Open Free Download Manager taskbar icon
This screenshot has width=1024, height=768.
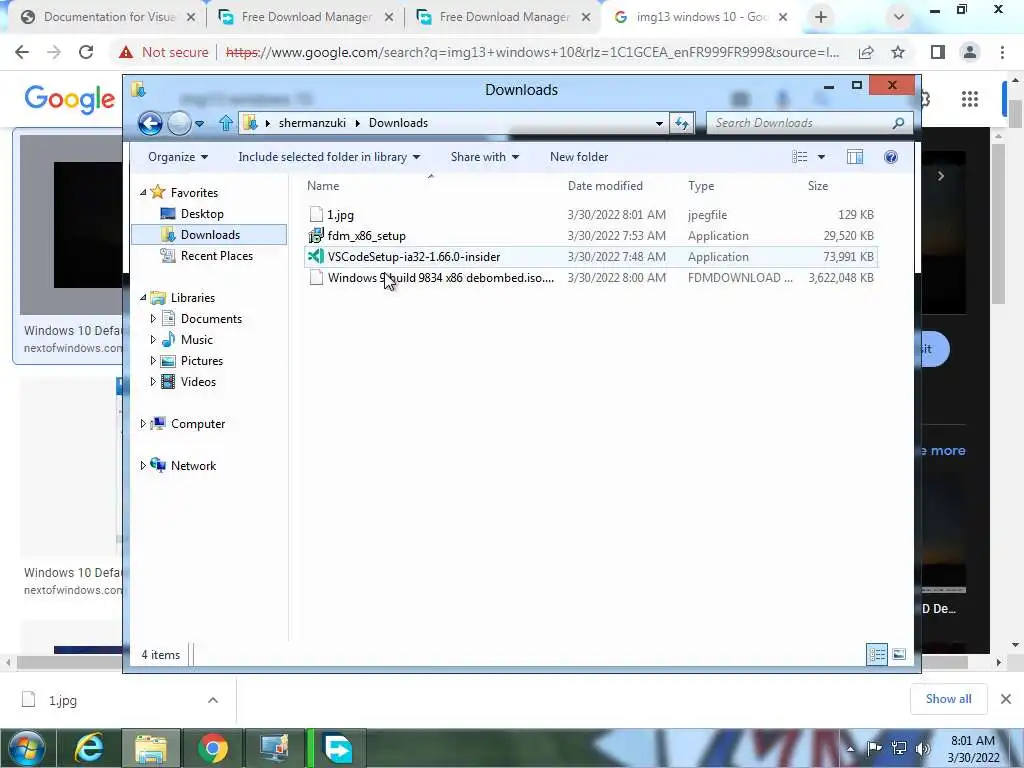click(x=338, y=748)
